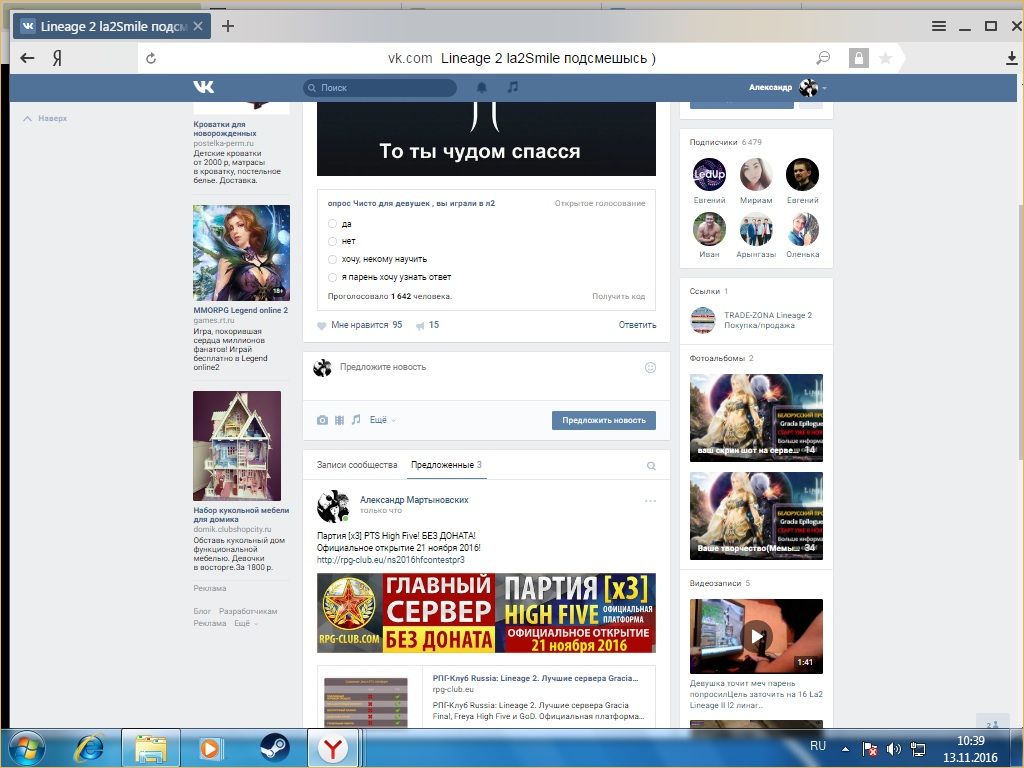The height and width of the screenshot is (768, 1024).
Task: Open "MMORPG Legend online 2" ad title
Action: (240, 310)
